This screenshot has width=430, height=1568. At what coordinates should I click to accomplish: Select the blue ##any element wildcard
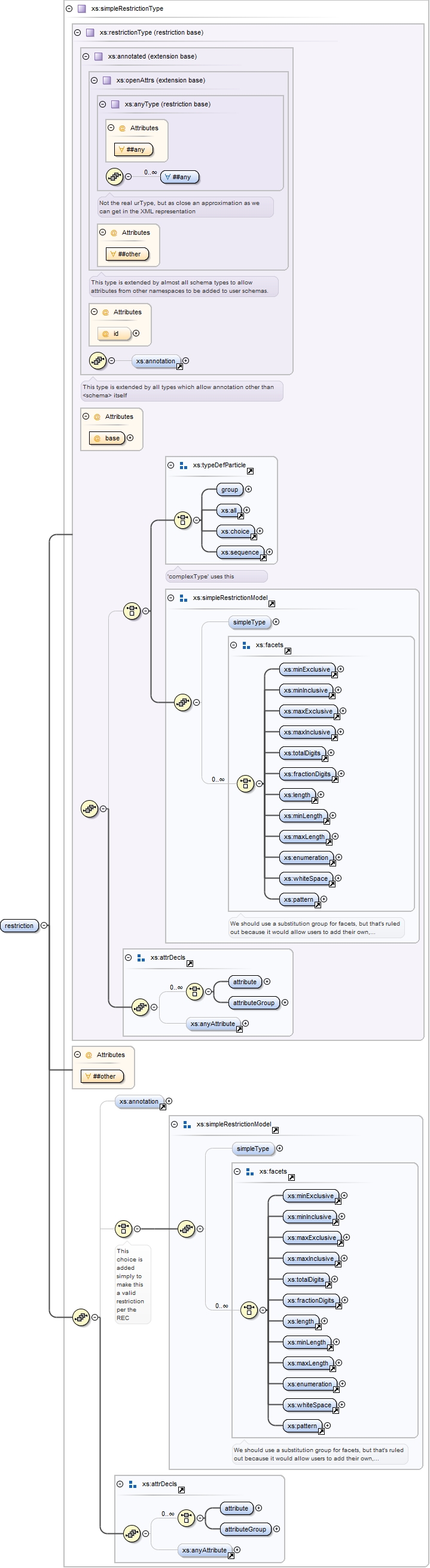point(179,177)
